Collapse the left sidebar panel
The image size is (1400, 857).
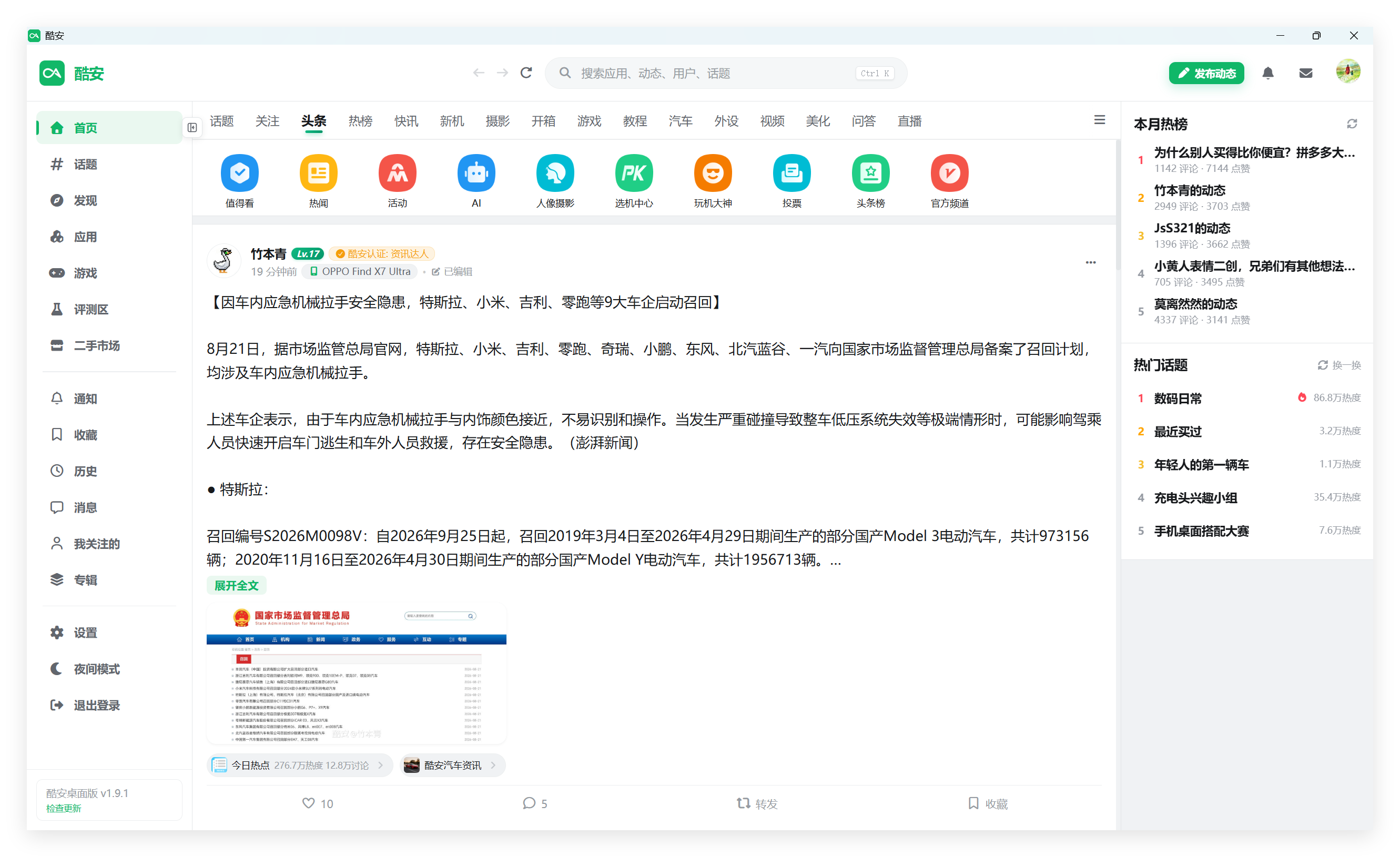click(x=192, y=127)
